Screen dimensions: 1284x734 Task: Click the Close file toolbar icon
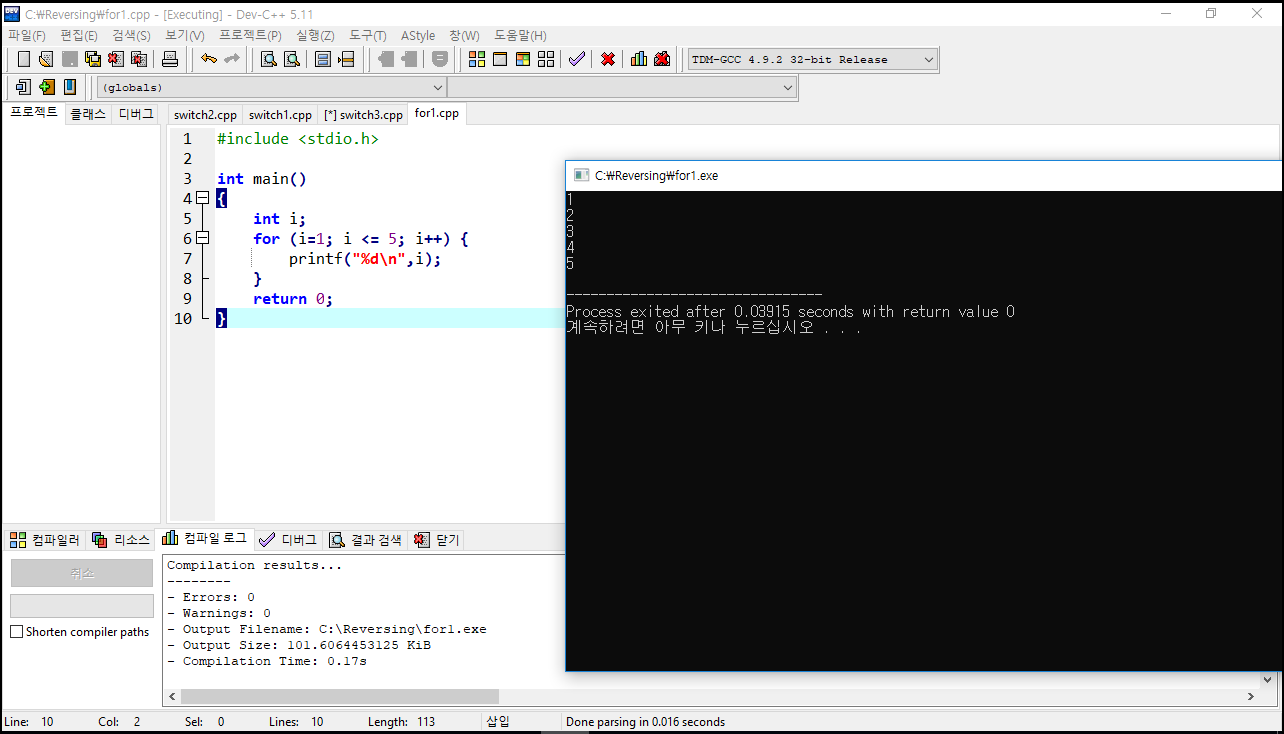[116, 59]
